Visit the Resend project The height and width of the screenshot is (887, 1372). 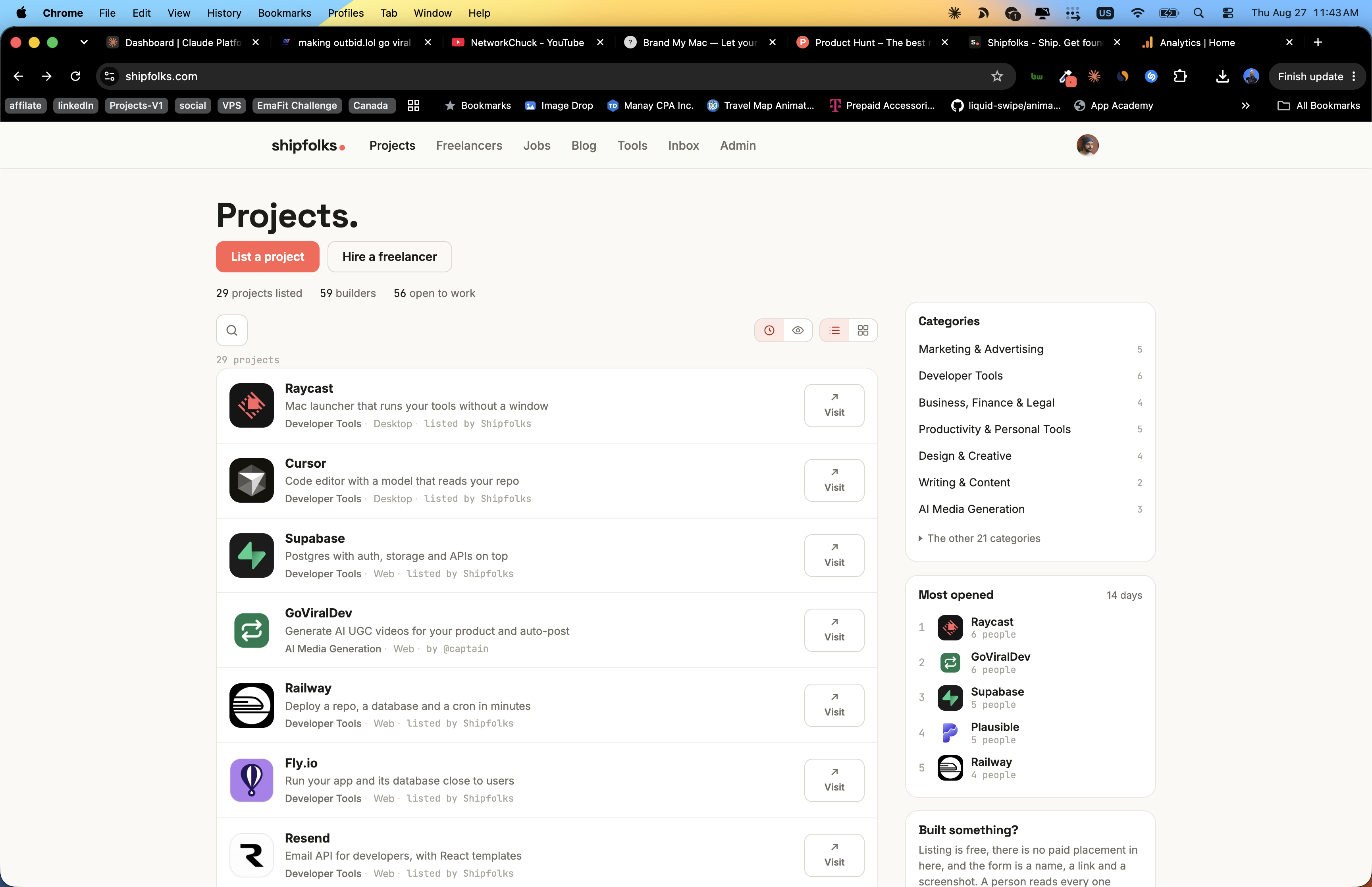coord(834,855)
